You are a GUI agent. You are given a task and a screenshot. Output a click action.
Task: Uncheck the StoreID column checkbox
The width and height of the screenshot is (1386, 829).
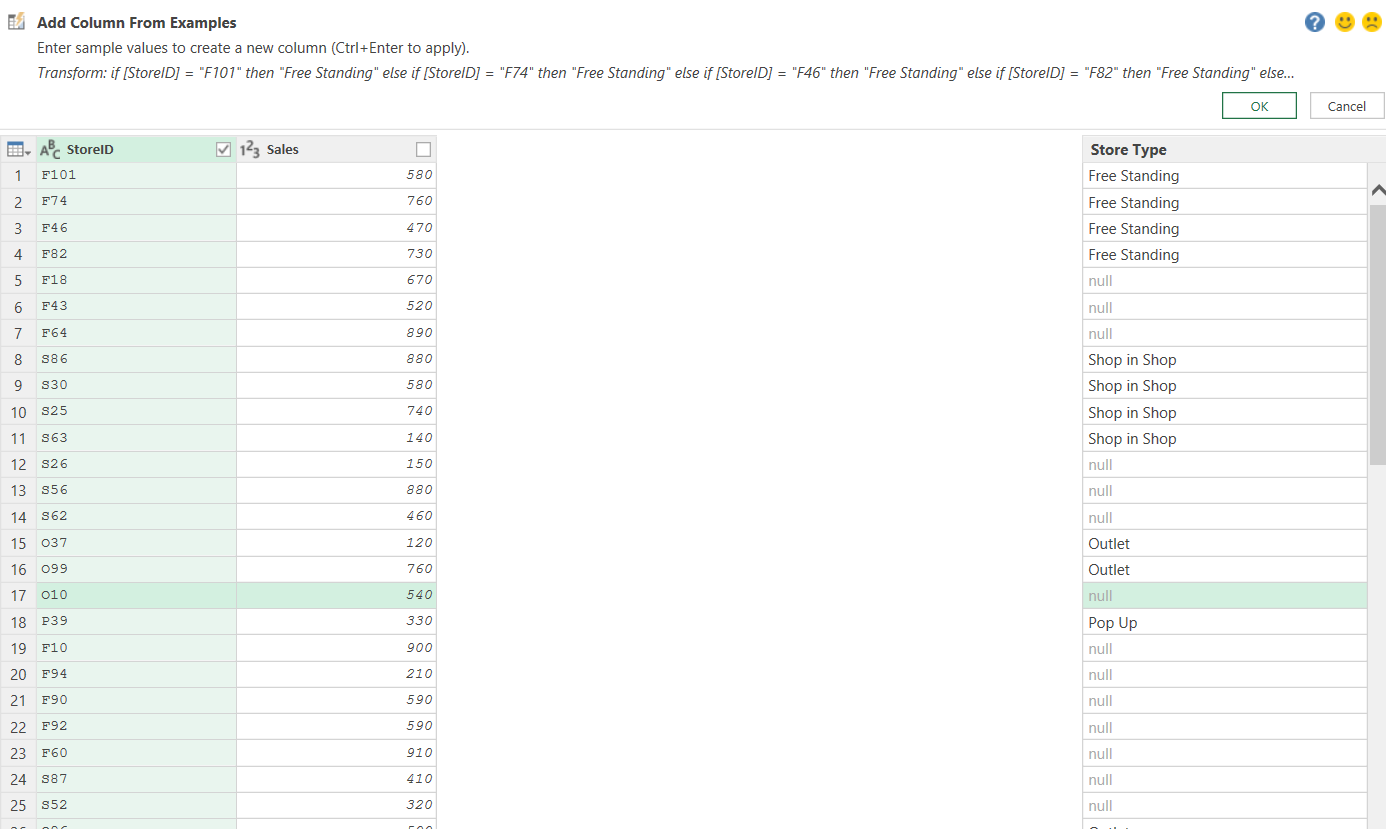[224, 150]
